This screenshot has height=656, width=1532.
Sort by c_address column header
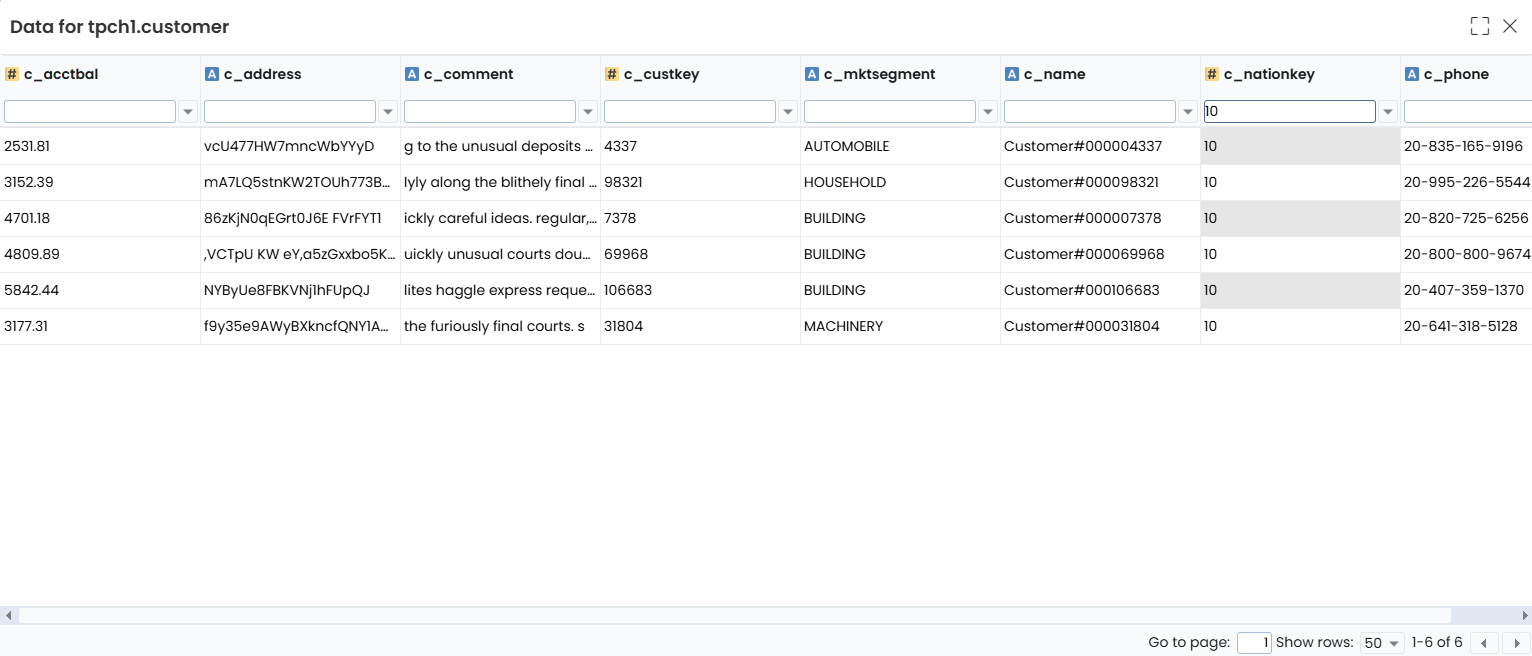(x=262, y=74)
